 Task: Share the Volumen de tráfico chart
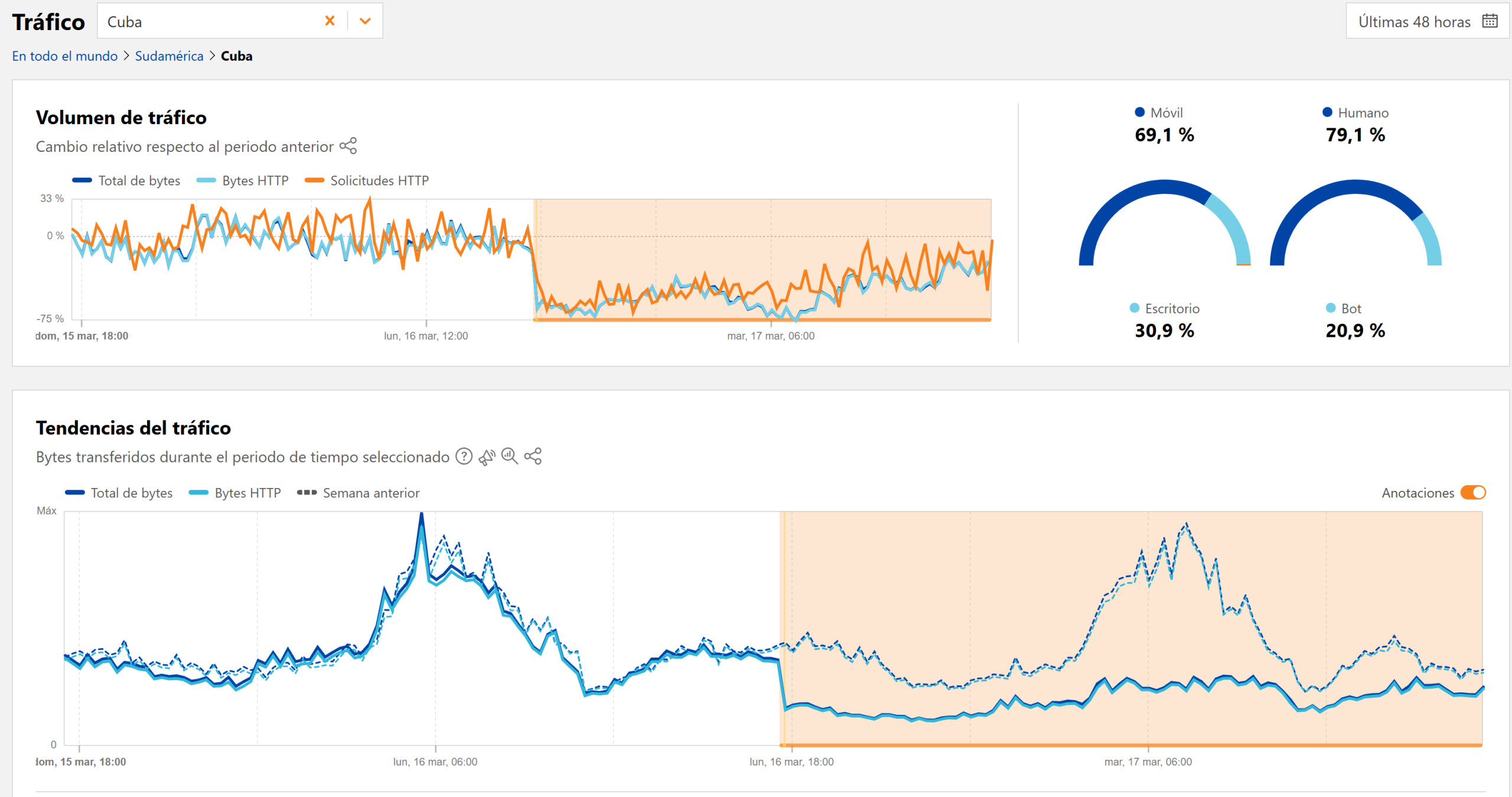348,146
